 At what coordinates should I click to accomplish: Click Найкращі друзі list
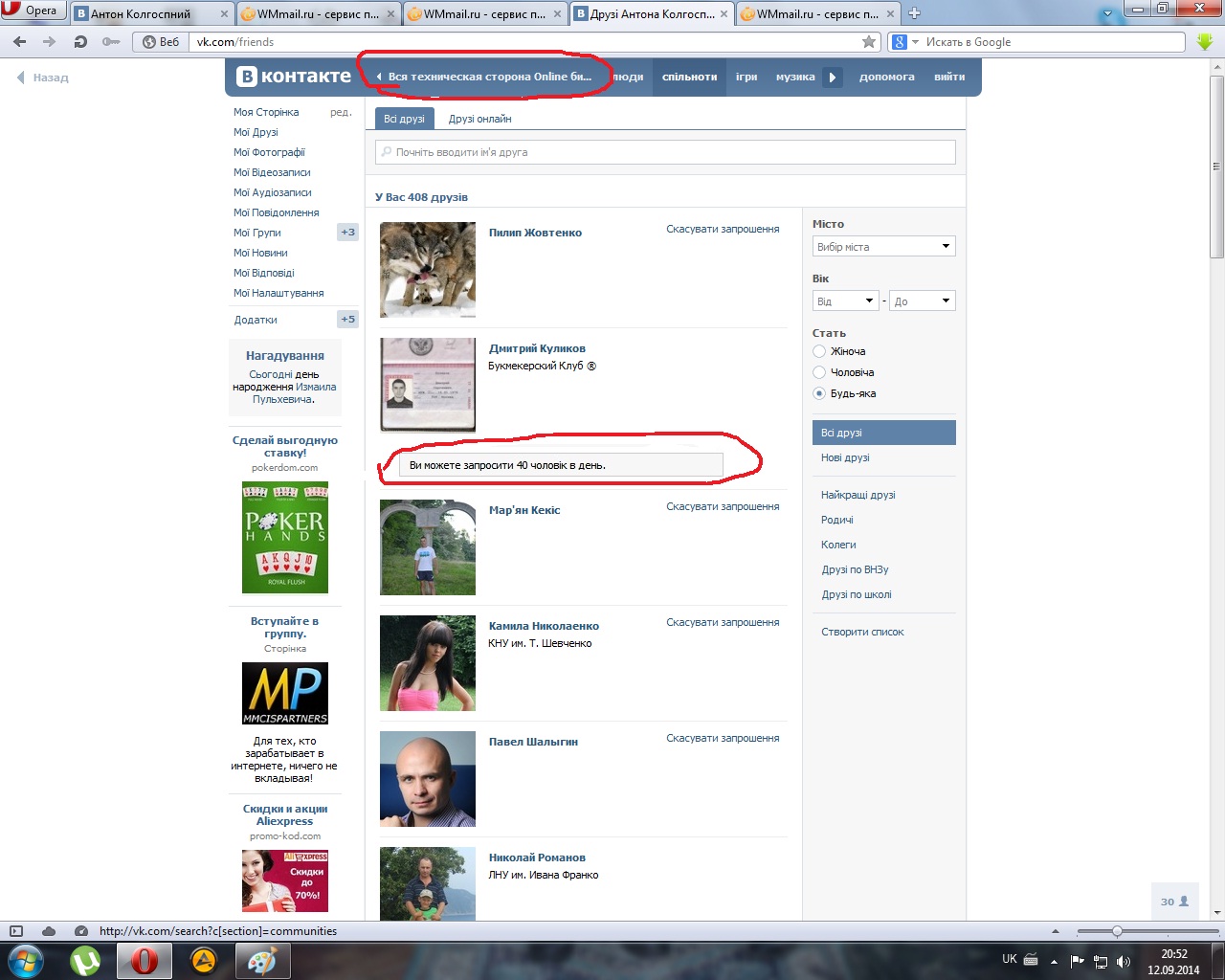tap(858, 495)
